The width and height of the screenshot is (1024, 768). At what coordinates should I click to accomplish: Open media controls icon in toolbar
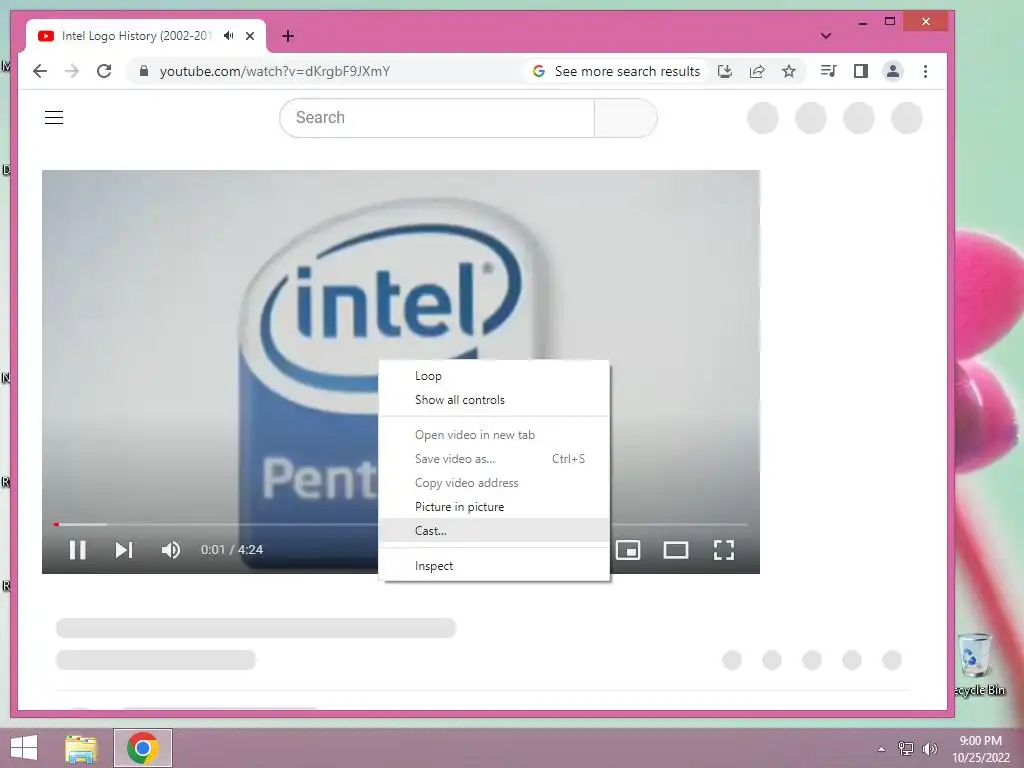tap(829, 71)
